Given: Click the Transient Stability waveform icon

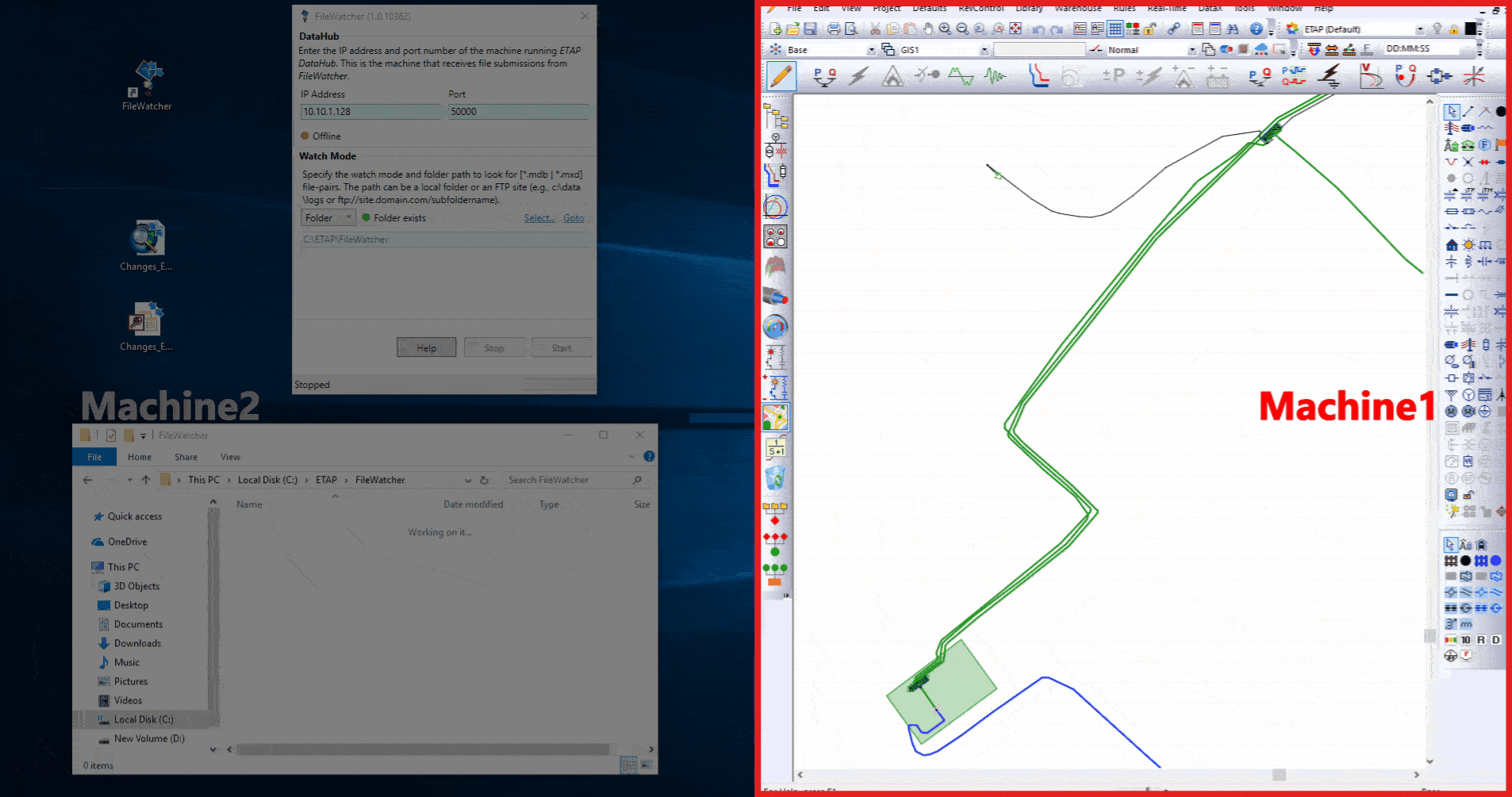Looking at the screenshot, I should click(994, 75).
